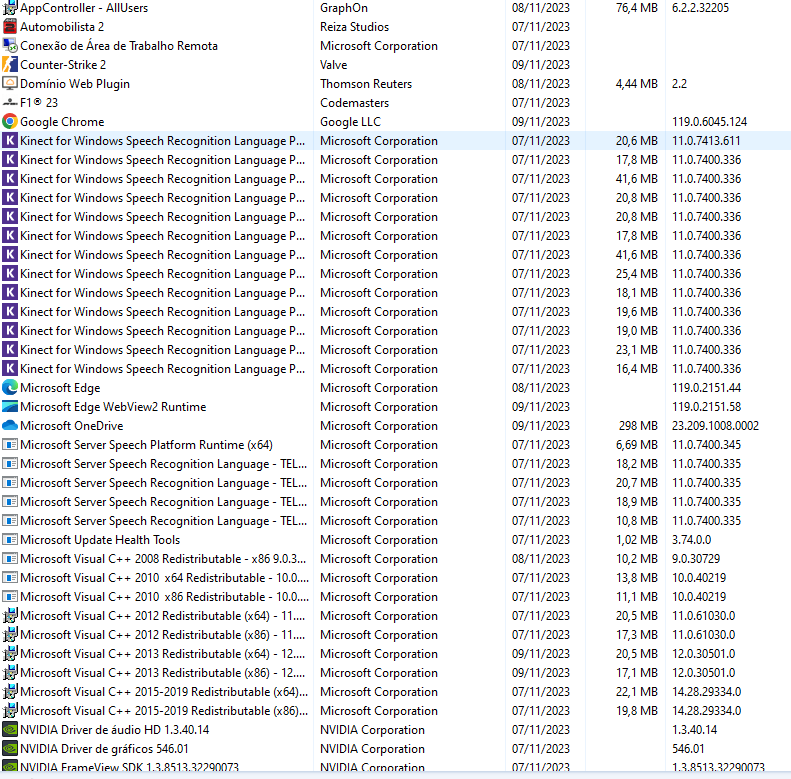
Task: Click the Kinect icon in the 20,6 MB row
Action: (x=10, y=140)
